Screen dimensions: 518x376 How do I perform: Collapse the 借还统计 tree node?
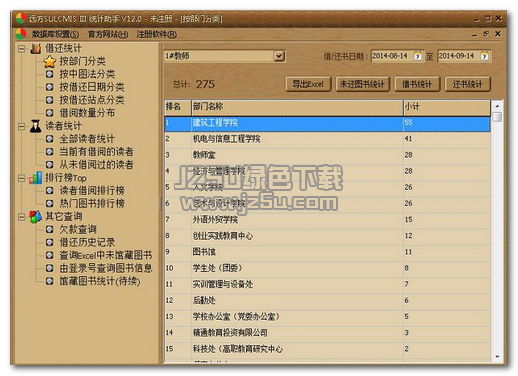pyautogui.click(x=22, y=49)
